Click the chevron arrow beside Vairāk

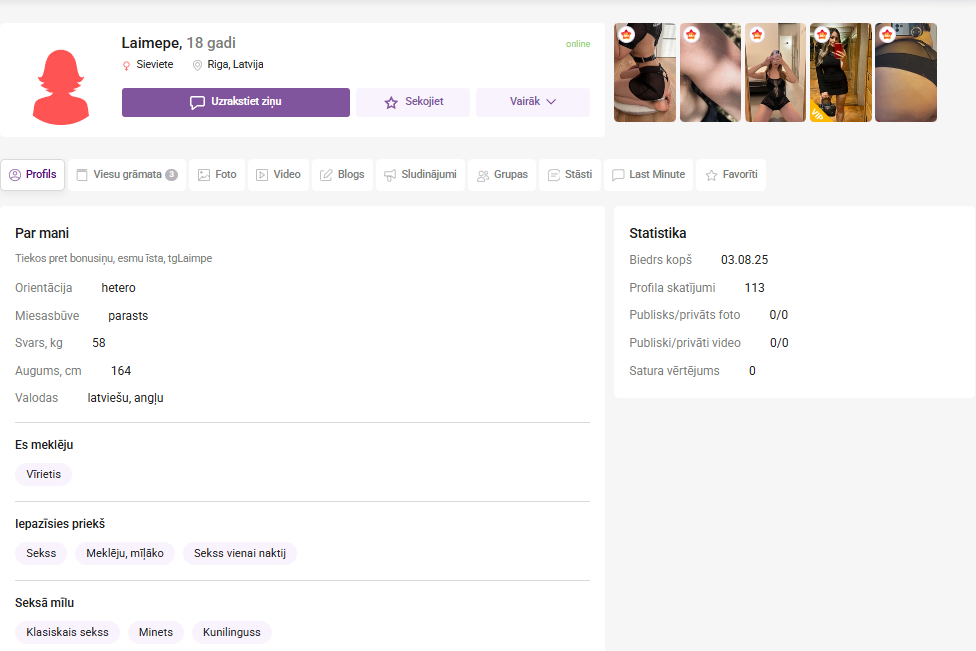click(551, 101)
